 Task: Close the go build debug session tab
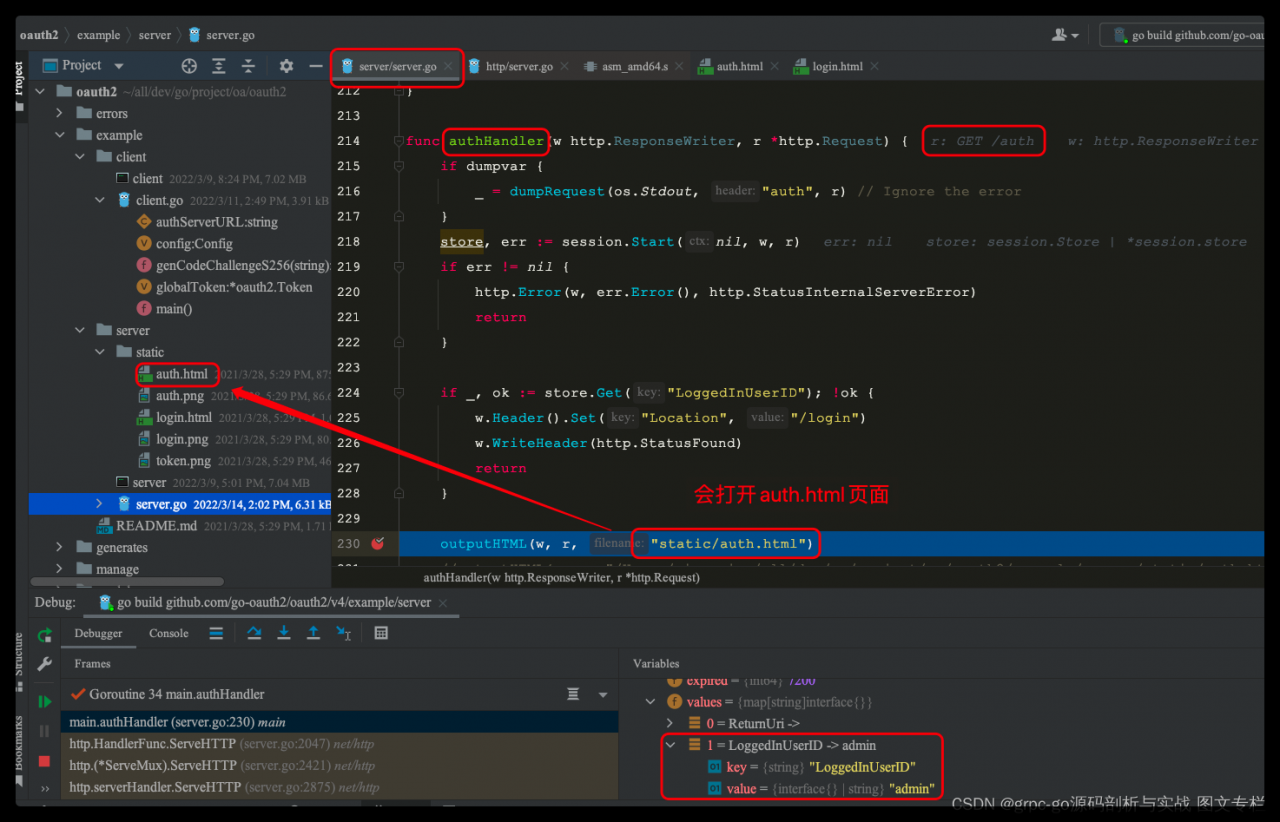444,603
